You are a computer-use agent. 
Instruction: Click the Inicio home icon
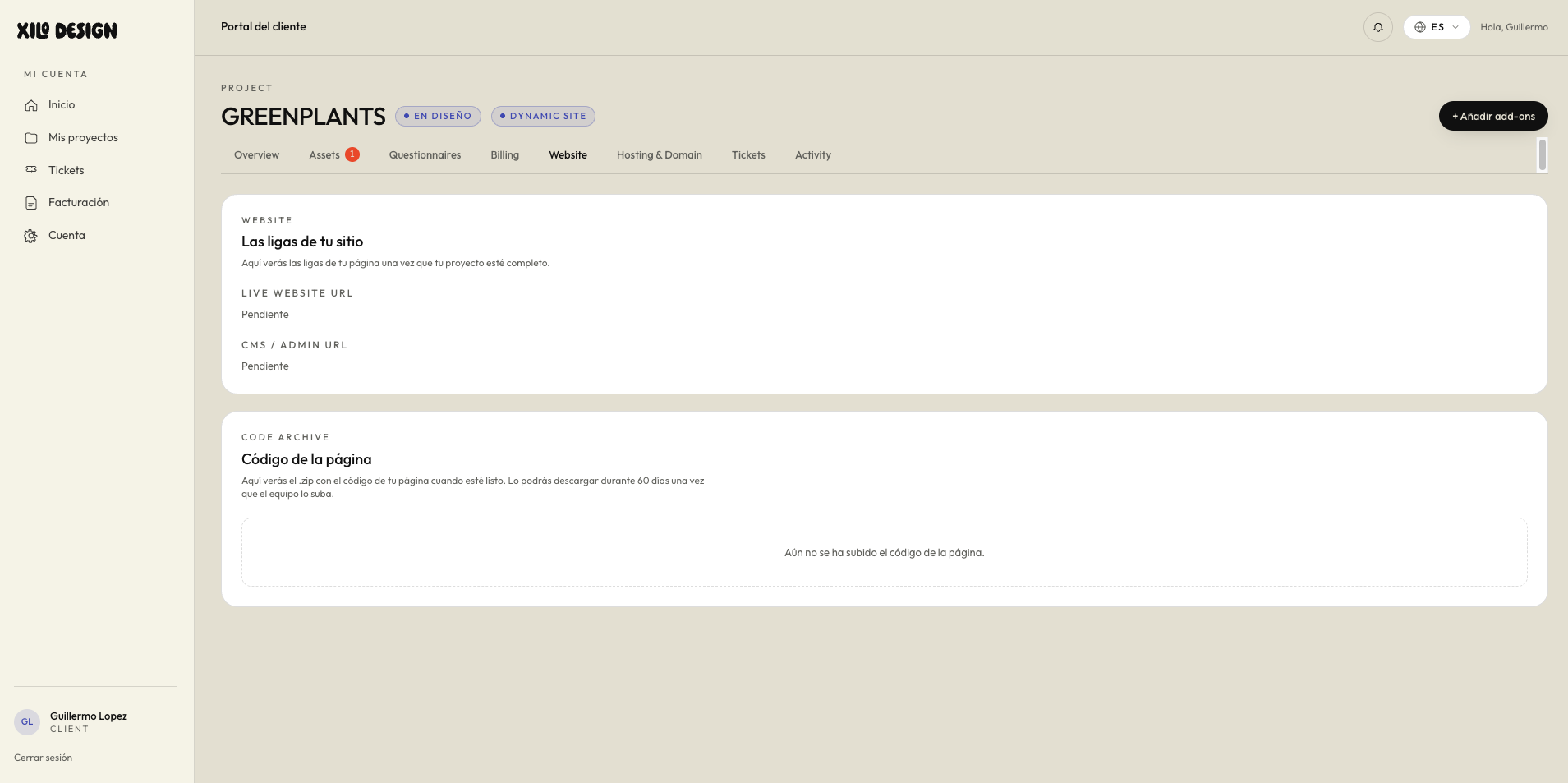pos(31,105)
